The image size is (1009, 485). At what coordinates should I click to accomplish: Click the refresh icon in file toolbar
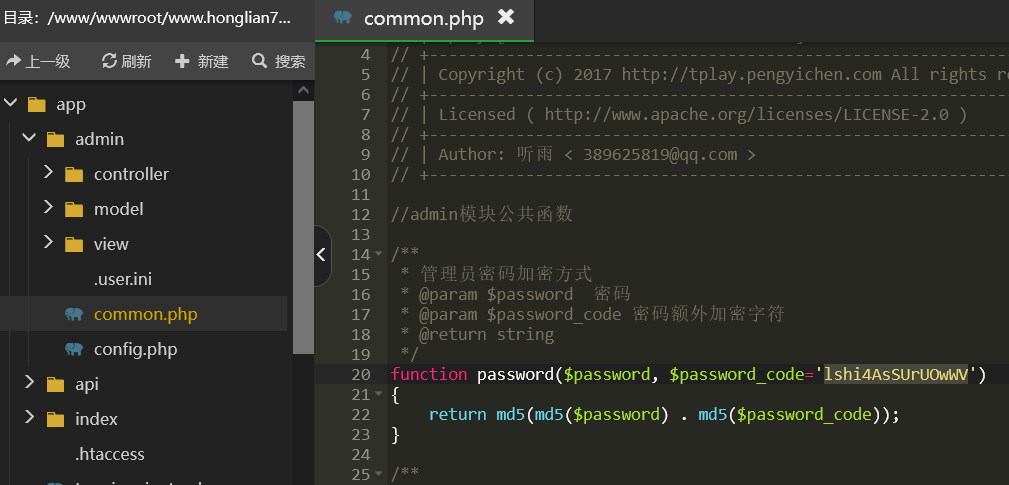(110, 62)
